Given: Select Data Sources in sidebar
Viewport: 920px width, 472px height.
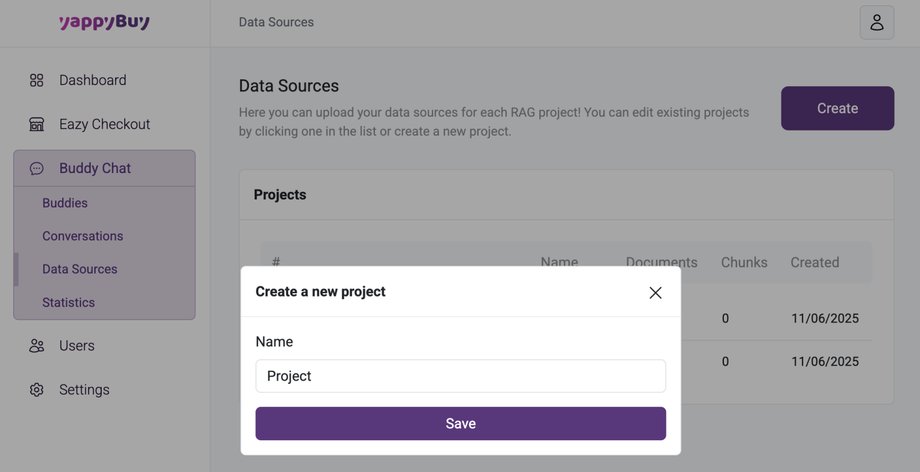Looking at the screenshot, I should pos(80,269).
